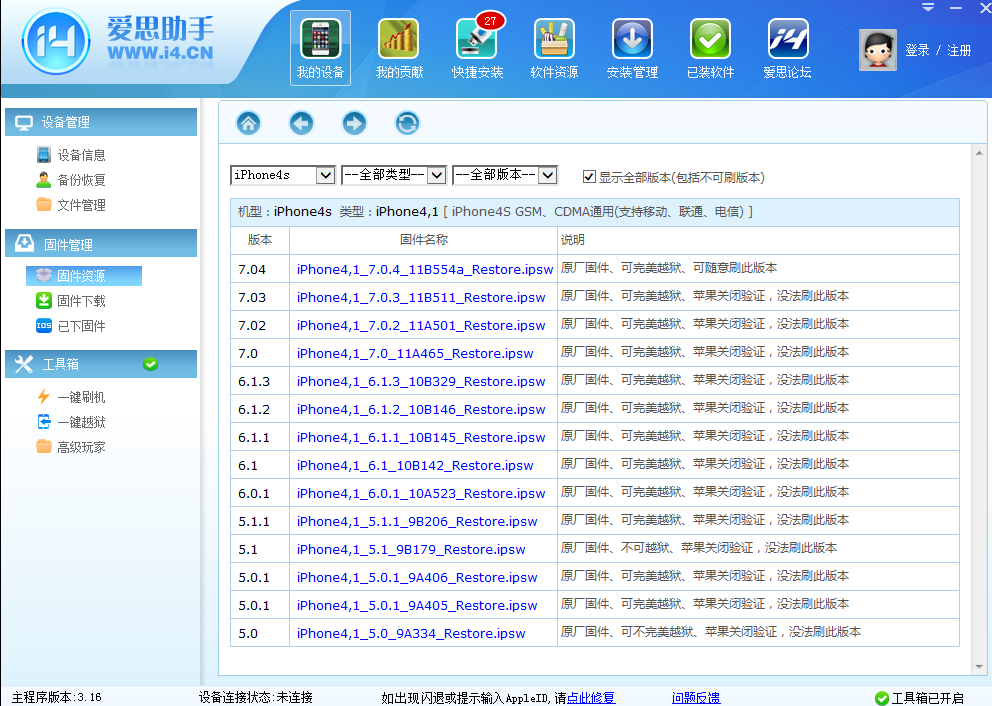The image size is (992, 706).
Task: Download iPhone4,1_7.0.3_11B511_Restore.ipsw
Action: tap(421, 297)
